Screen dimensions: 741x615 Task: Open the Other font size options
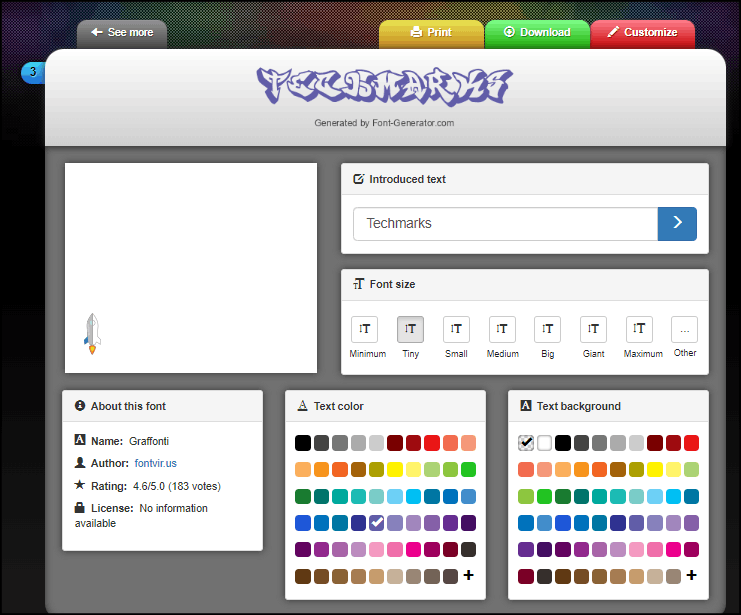tap(685, 329)
